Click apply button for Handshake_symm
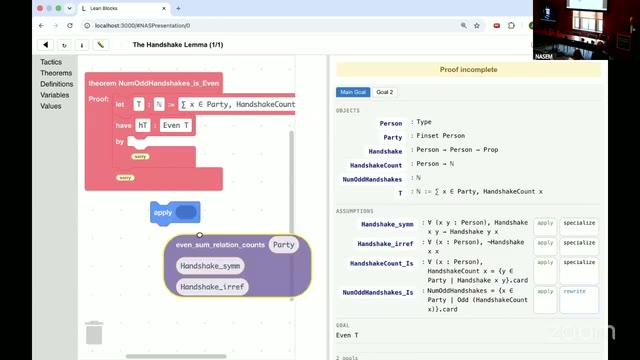 545,227
